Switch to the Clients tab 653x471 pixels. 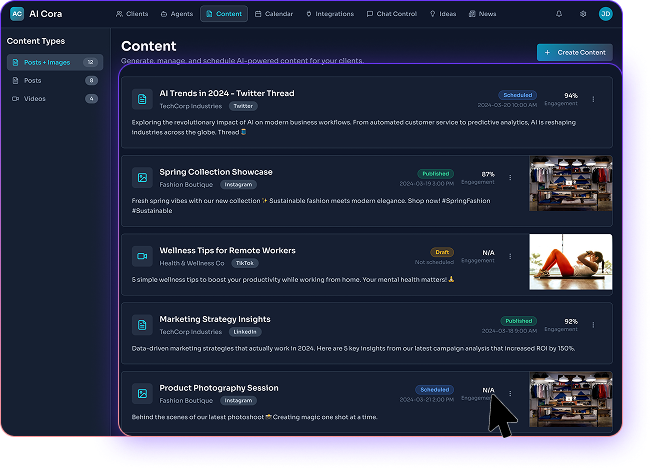132,14
